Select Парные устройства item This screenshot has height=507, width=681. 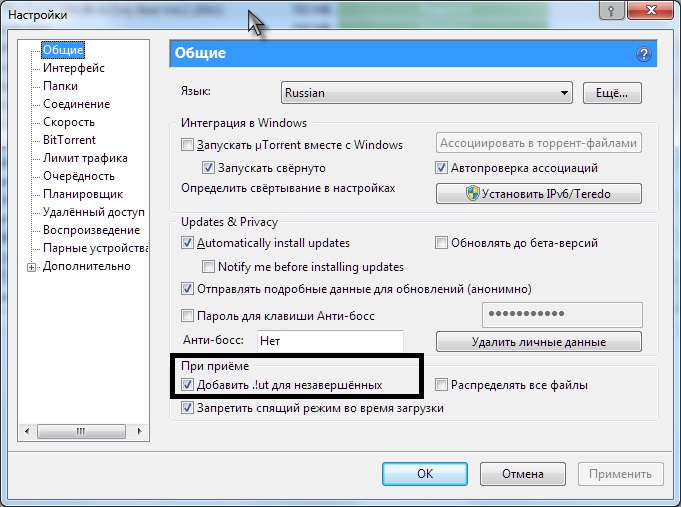95,248
